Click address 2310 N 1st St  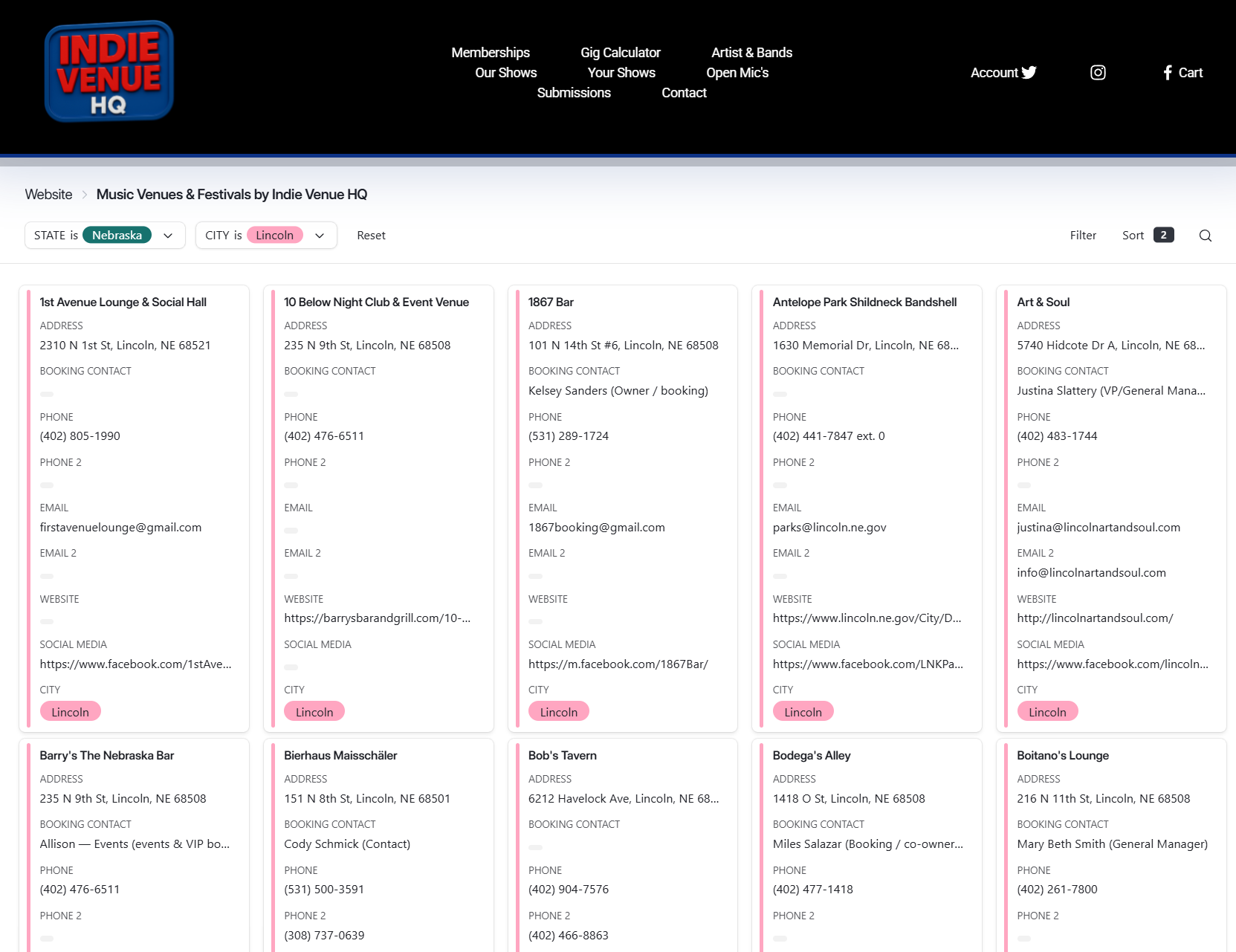125,346
